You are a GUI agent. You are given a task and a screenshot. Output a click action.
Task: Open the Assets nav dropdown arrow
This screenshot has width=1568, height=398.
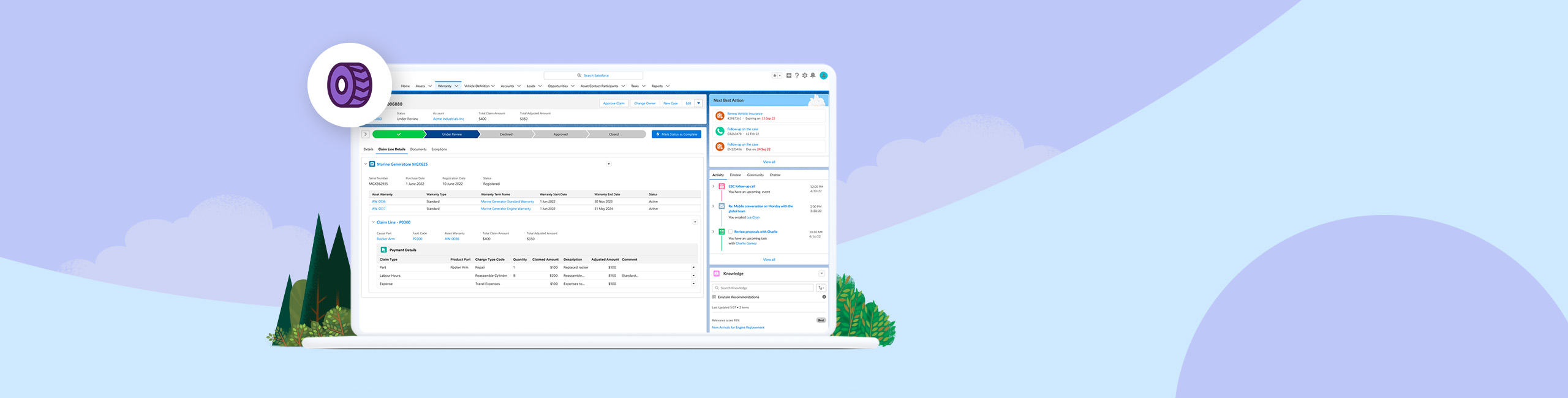click(x=430, y=86)
